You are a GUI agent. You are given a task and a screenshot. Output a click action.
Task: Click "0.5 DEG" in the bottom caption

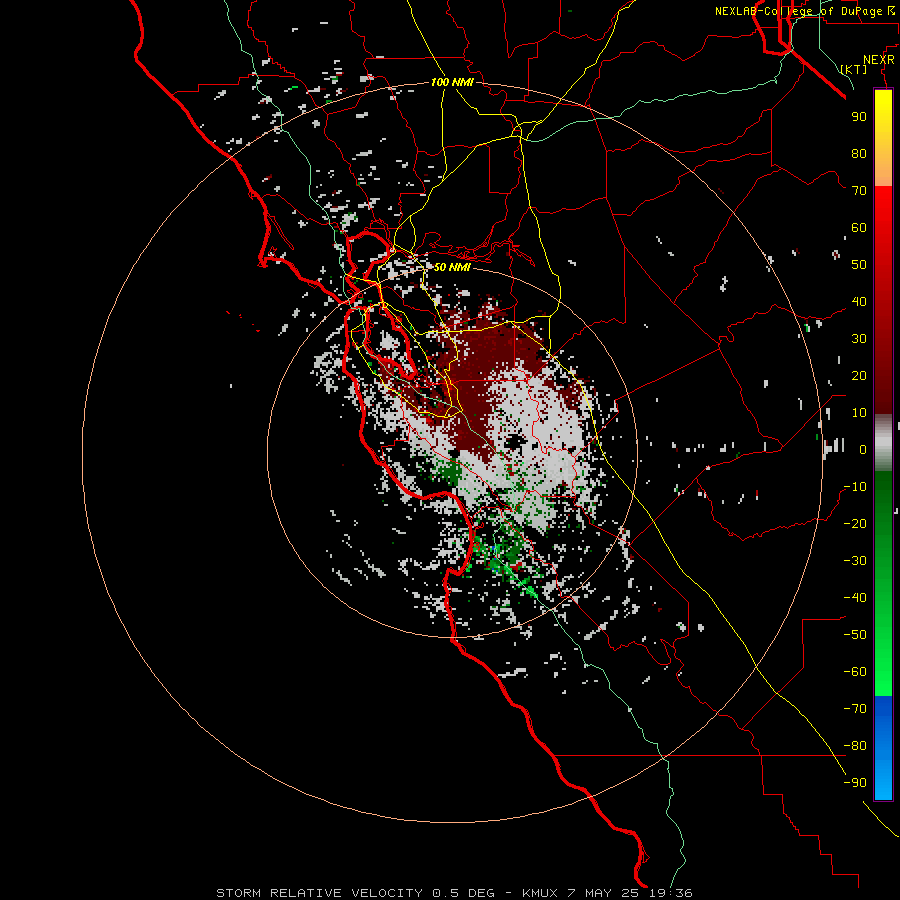[463, 893]
